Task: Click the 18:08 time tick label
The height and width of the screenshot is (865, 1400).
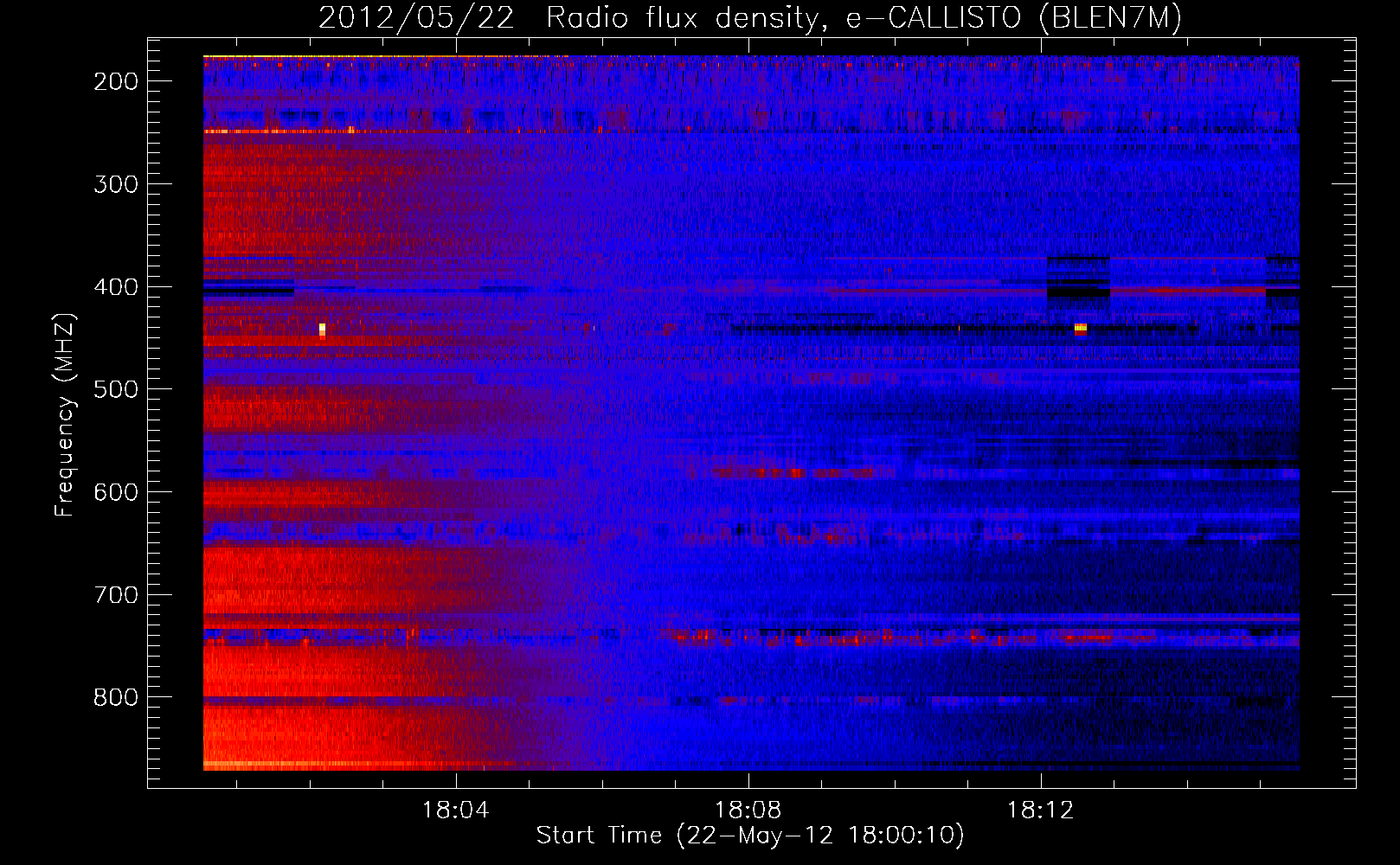Action: [x=748, y=811]
